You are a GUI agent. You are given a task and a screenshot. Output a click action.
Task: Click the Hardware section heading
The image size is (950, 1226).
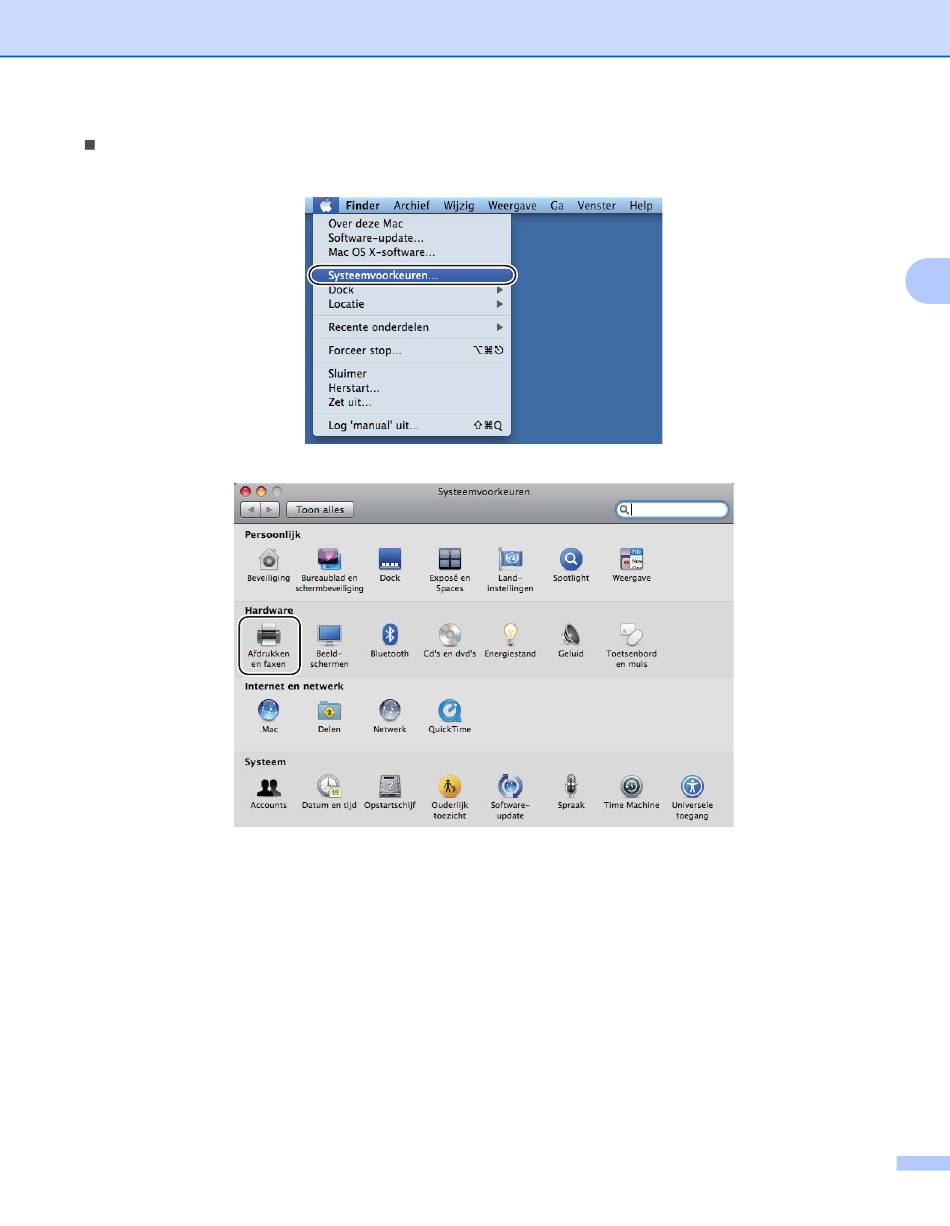pyautogui.click(x=267, y=610)
